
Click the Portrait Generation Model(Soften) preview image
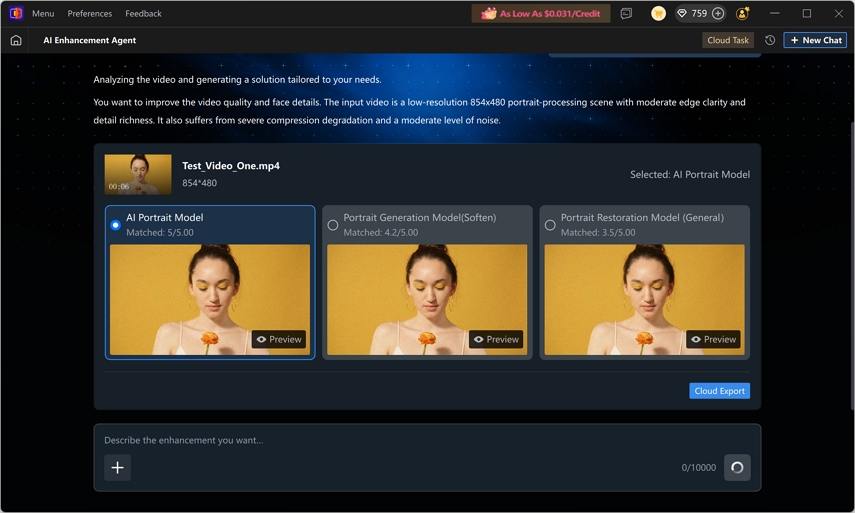[x=427, y=299]
